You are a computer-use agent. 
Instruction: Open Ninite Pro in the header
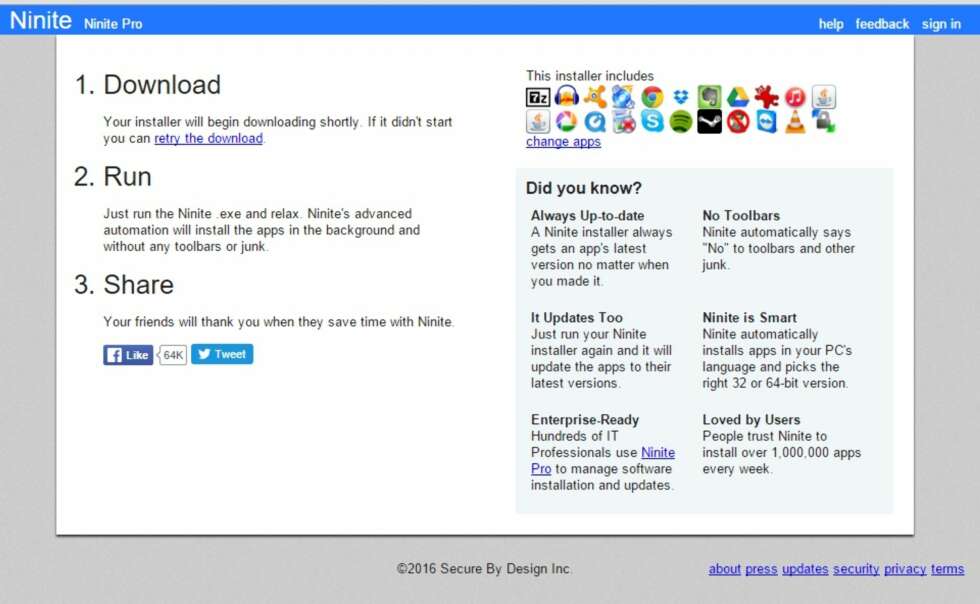click(113, 24)
